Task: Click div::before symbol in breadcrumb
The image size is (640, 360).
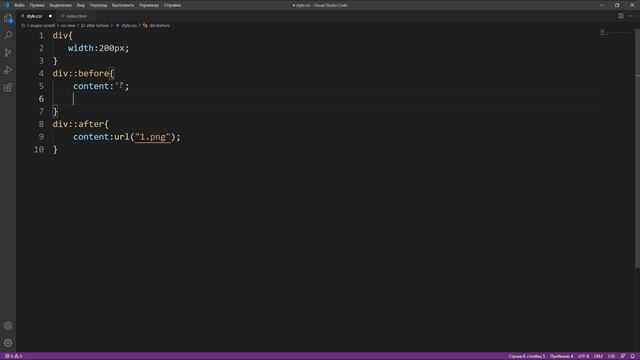Action: (x=159, y=26)
